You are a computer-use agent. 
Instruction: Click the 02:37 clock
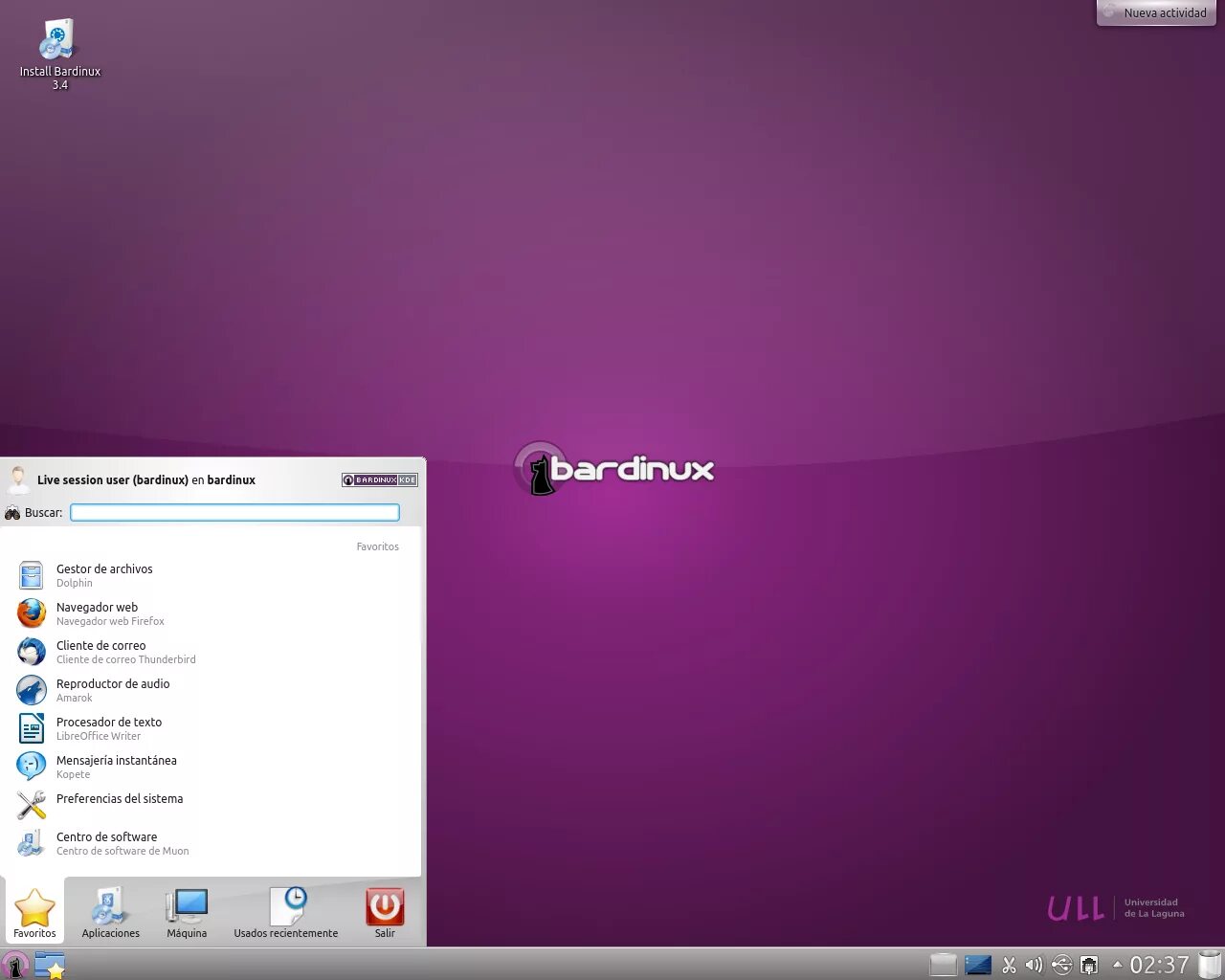[x=1160, y=965]
